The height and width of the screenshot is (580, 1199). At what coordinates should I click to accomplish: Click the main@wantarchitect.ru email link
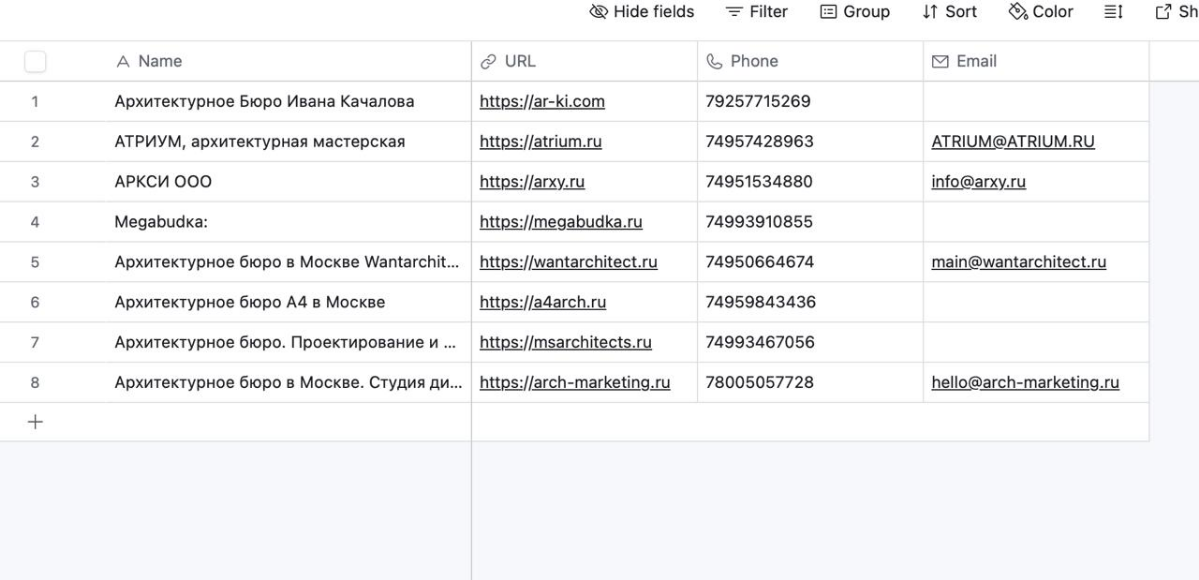coord(1019,262)
